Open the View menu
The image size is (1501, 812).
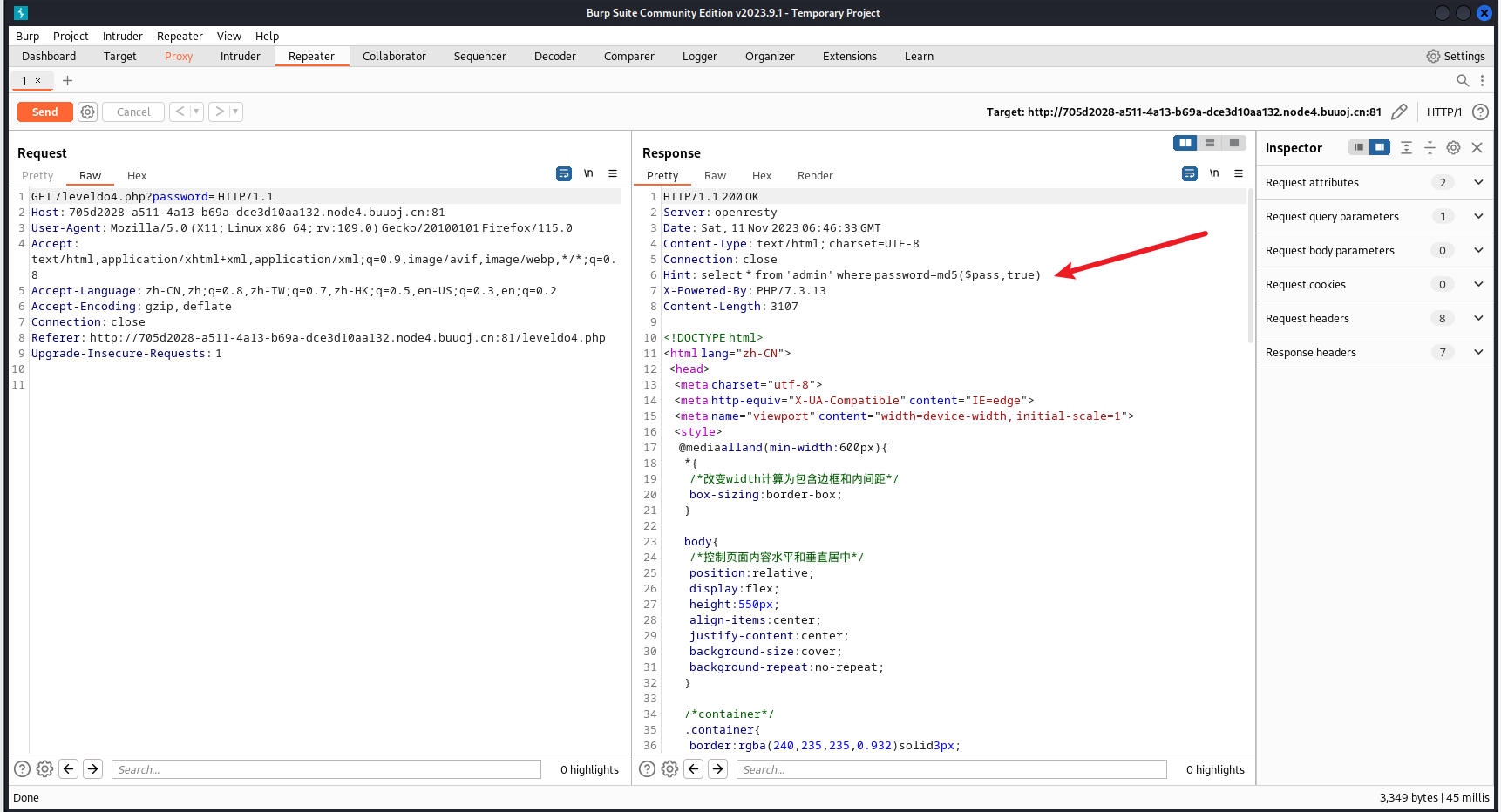[229, 36]
